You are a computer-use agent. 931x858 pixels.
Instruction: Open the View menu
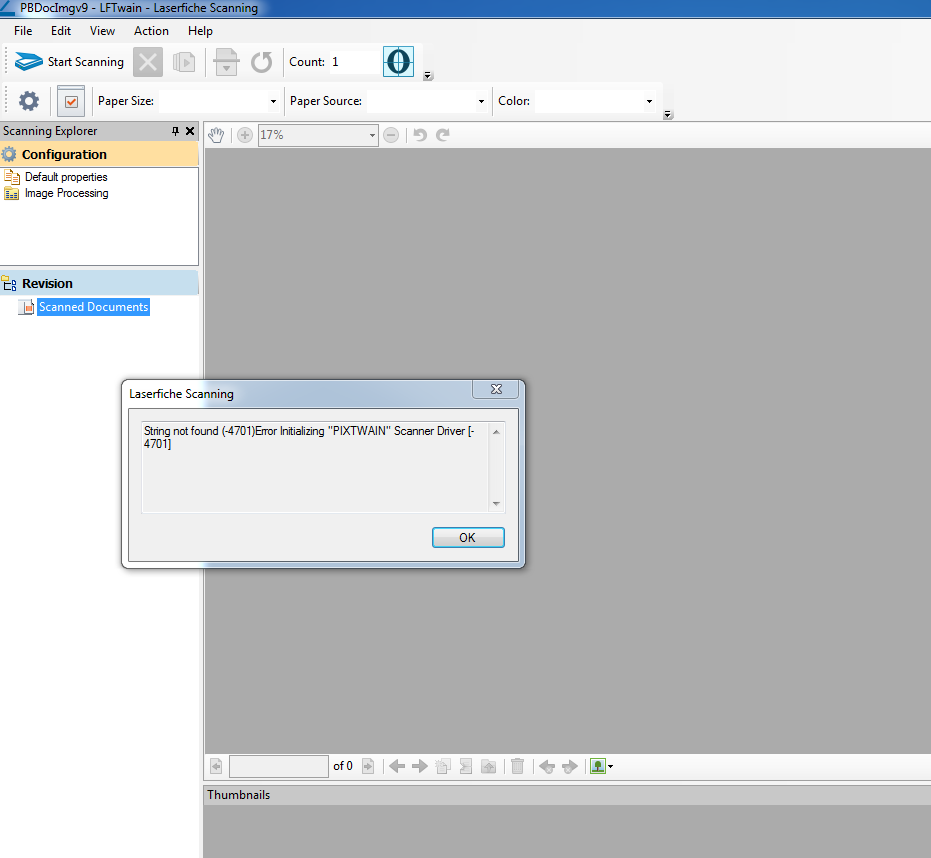coord(102,31)
